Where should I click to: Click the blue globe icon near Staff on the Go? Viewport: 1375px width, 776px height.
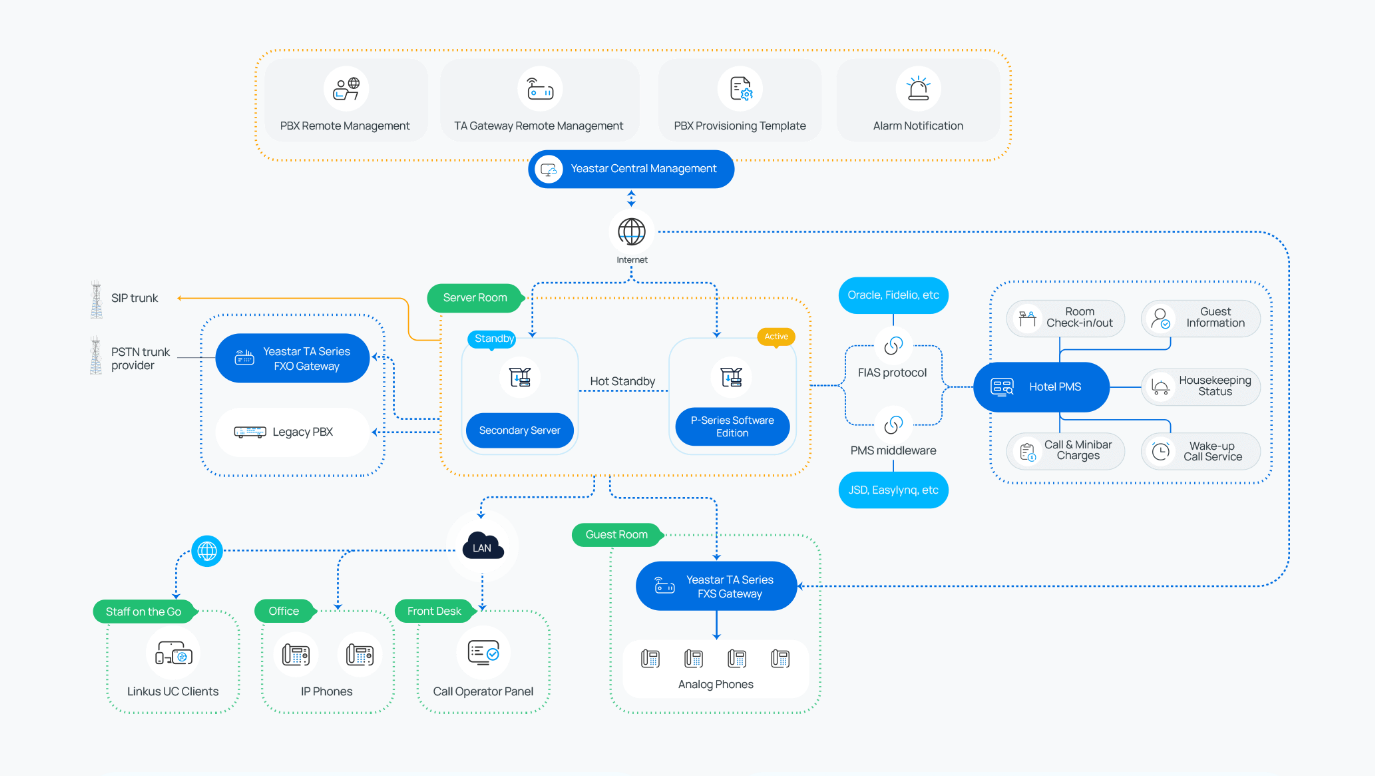coord(207,550)
